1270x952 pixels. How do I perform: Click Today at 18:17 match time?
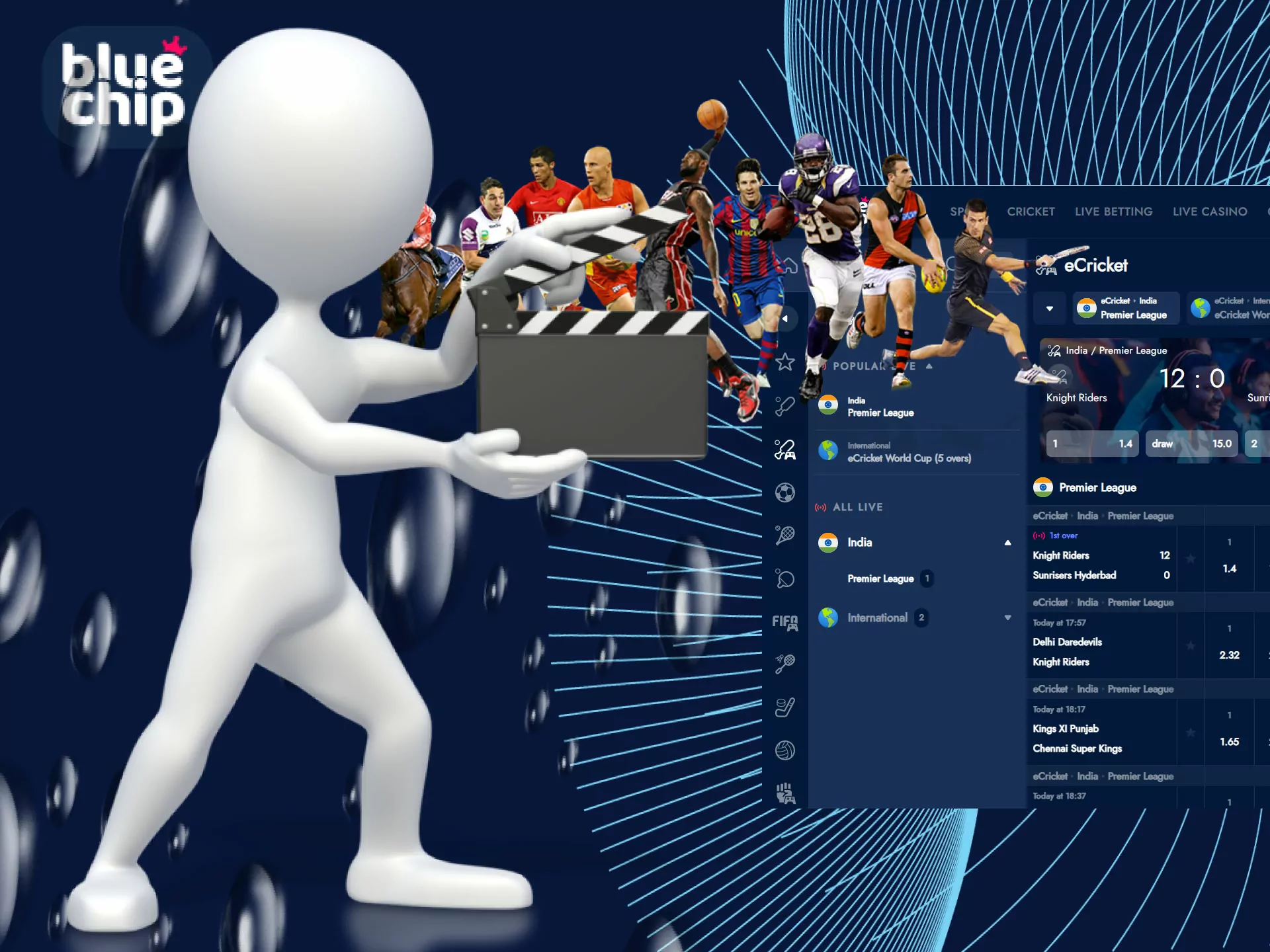pyautogui.click(x=1059, y=709)
